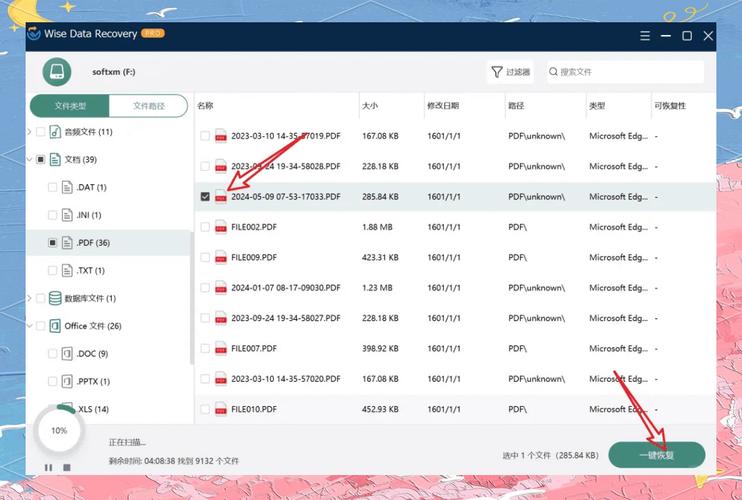
Task: Sort by the 大小 column header
Action: 370,105
